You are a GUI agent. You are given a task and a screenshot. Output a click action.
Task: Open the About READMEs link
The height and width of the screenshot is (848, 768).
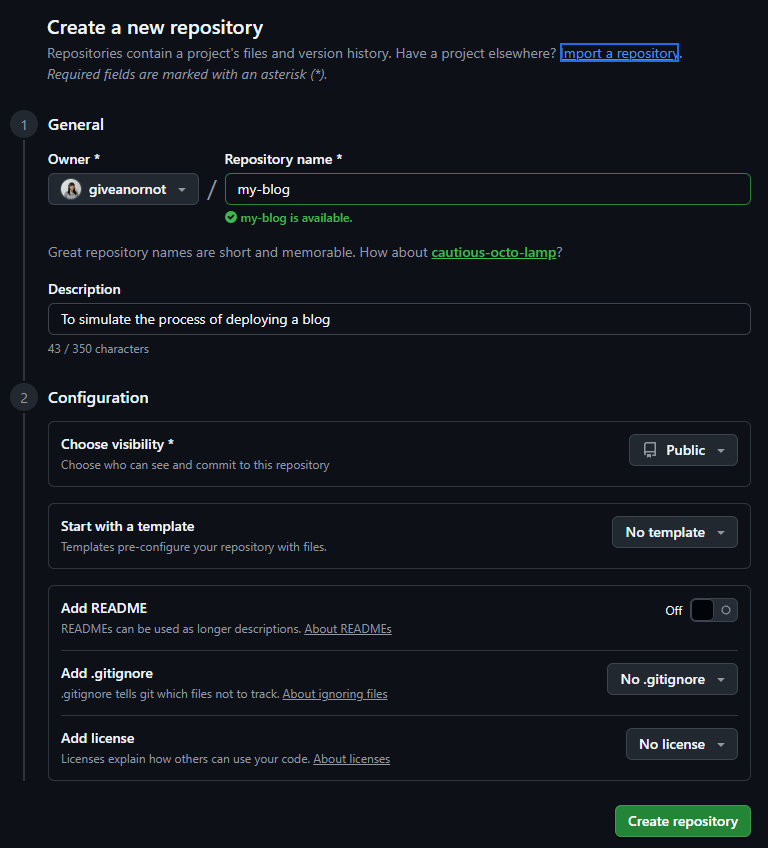(348, 629)
